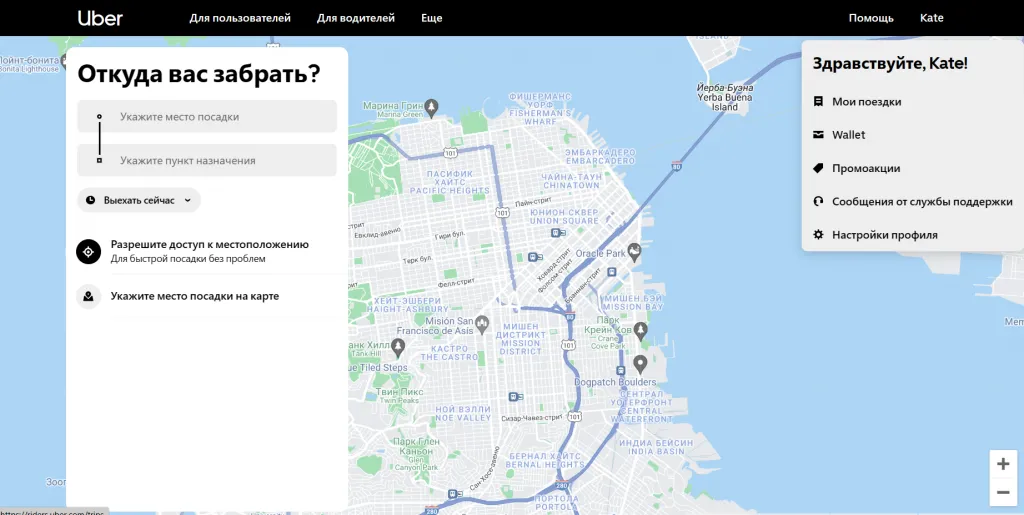
Task: Expand the Еще menu
Action: [431, 18]
